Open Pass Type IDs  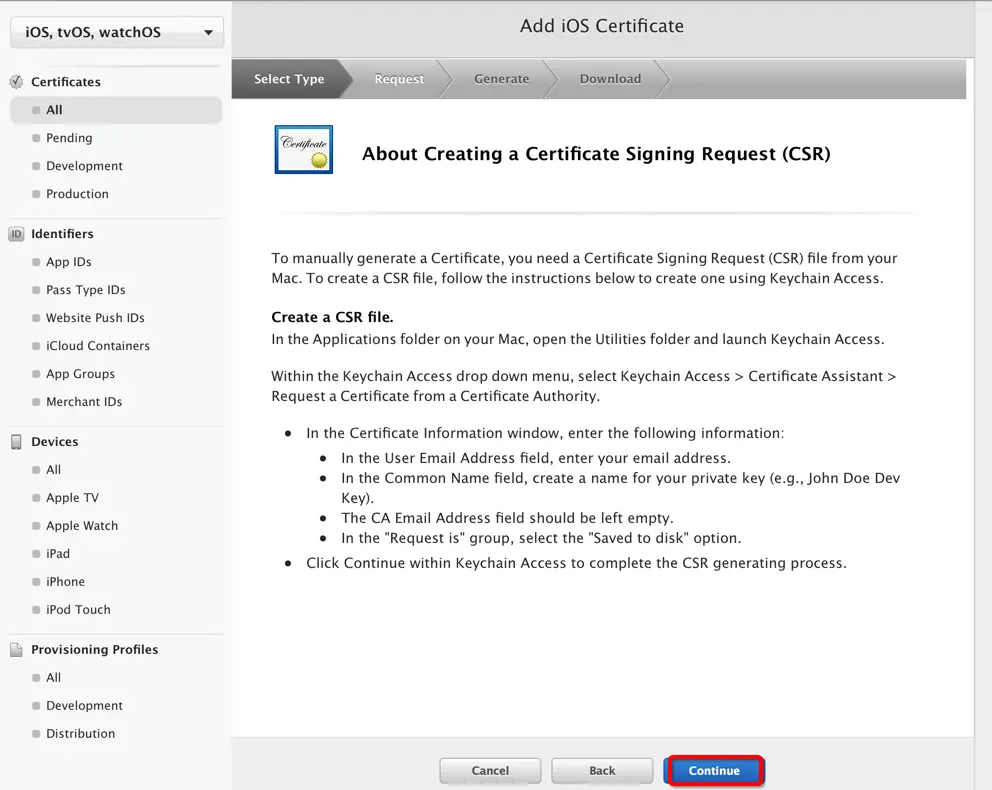pyautogui.click(x=85, y=290)
